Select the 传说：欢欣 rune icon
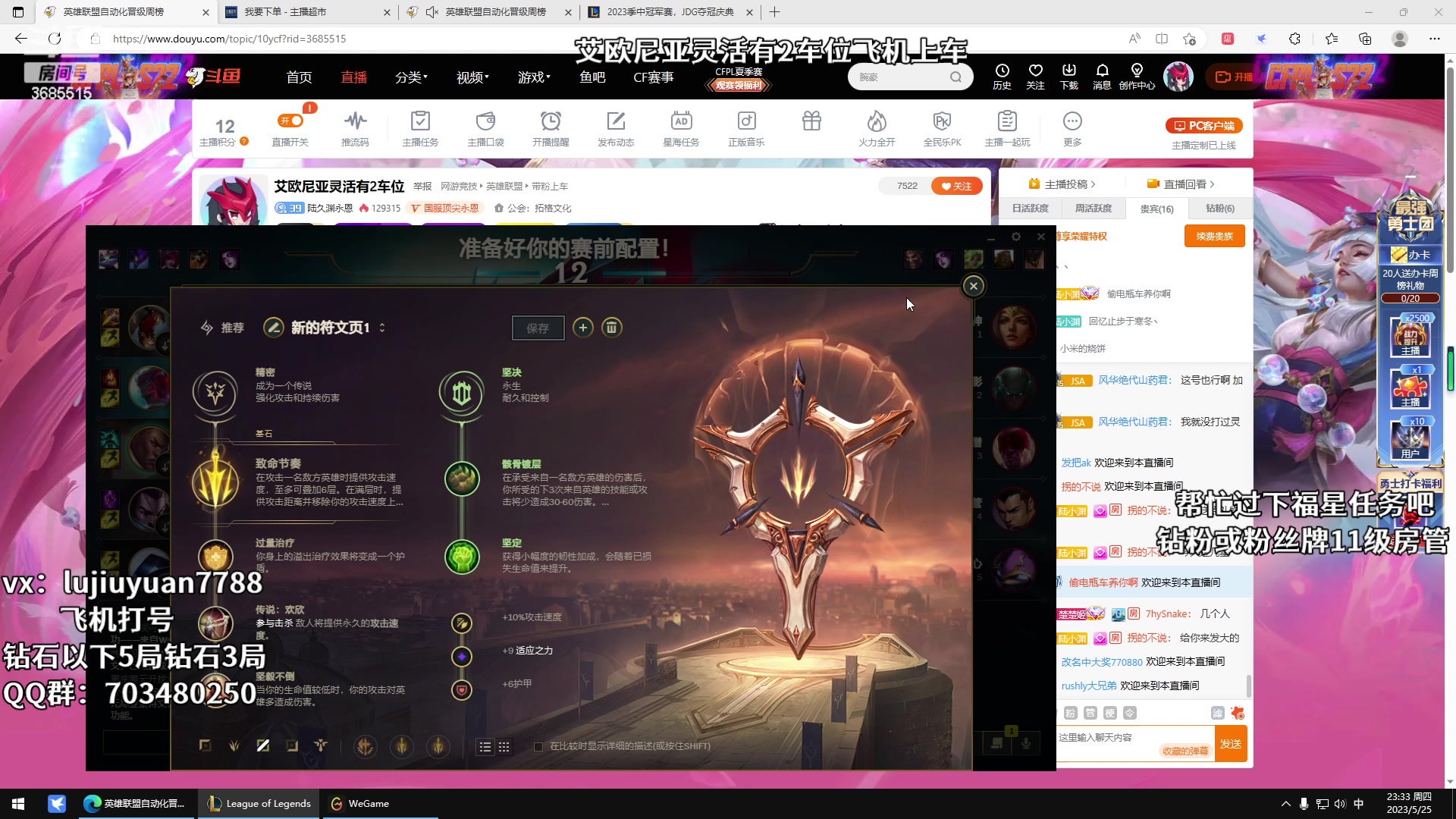The height and width of the screenshot is (819, 1456). coord(215,623)
